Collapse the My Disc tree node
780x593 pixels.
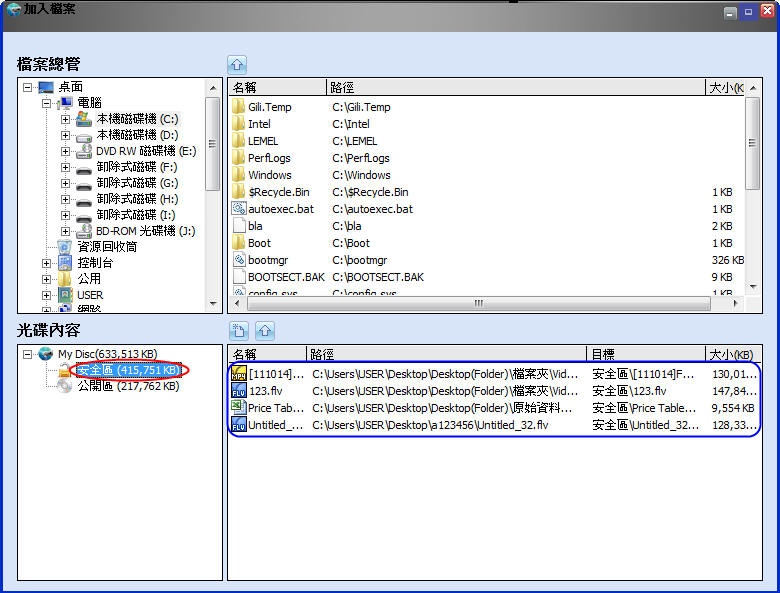[x=27, y=354]
